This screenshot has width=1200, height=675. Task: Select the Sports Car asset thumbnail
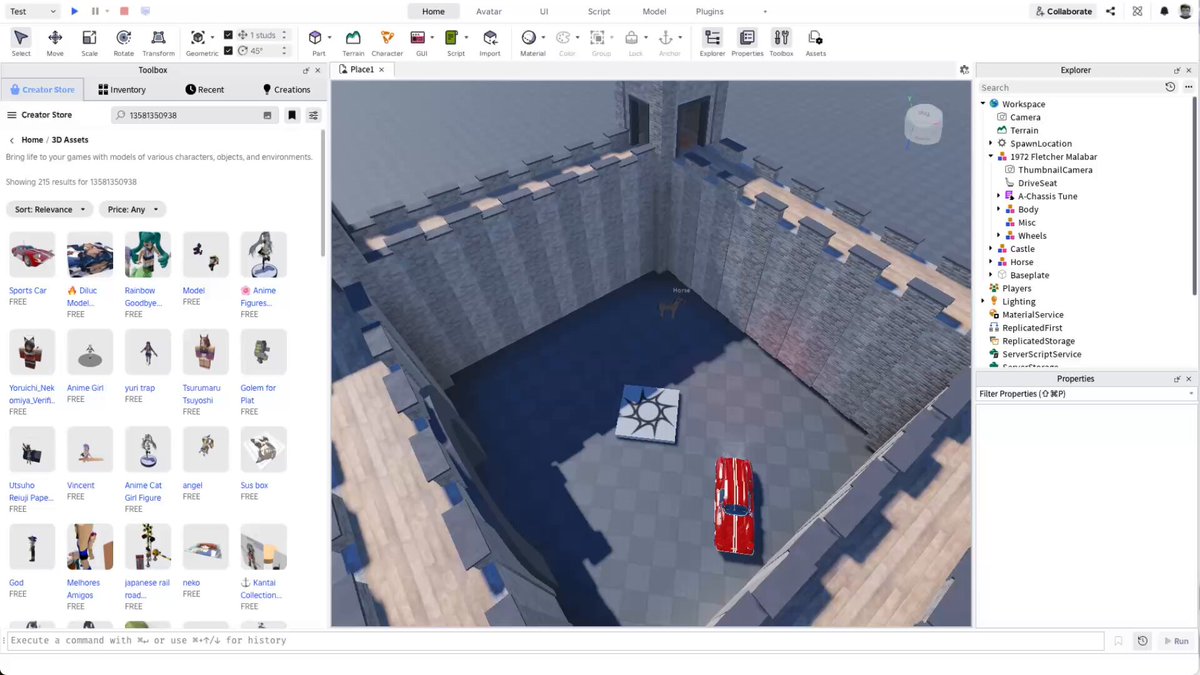32,256
